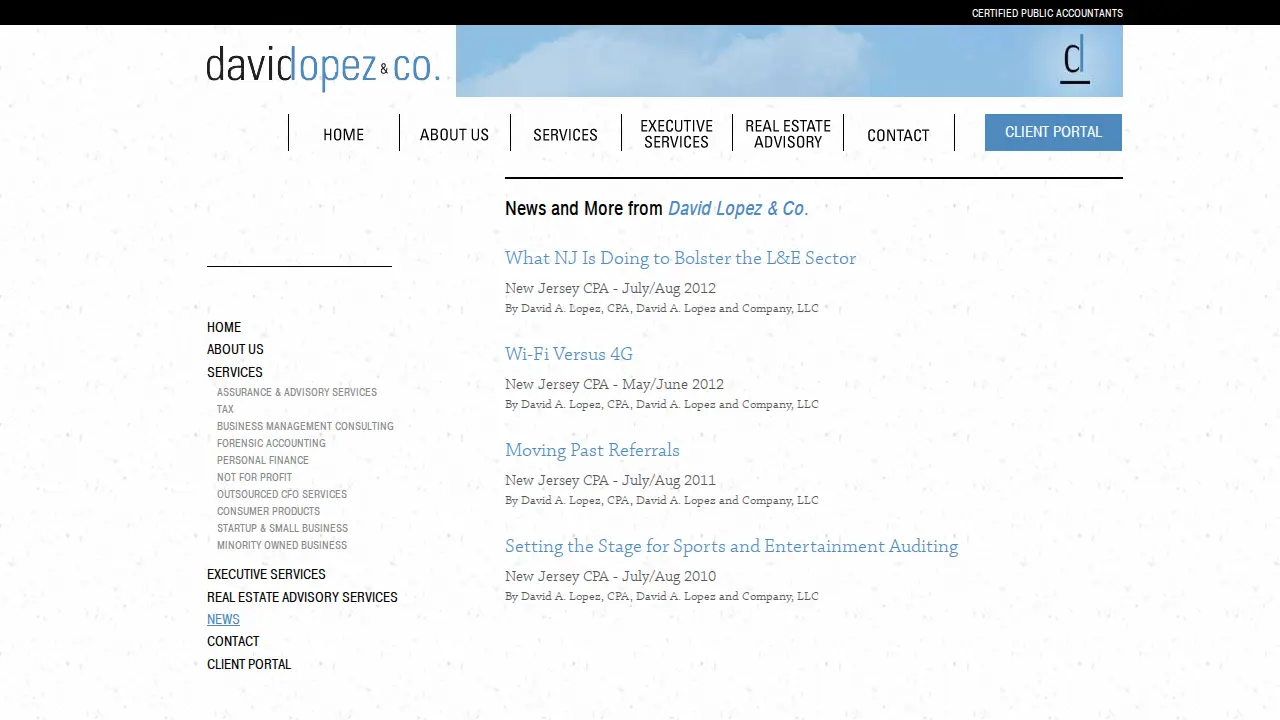
Task: Click EXECUTIVE SERVICES in the left sidebar
Action: tap(266, 574)
